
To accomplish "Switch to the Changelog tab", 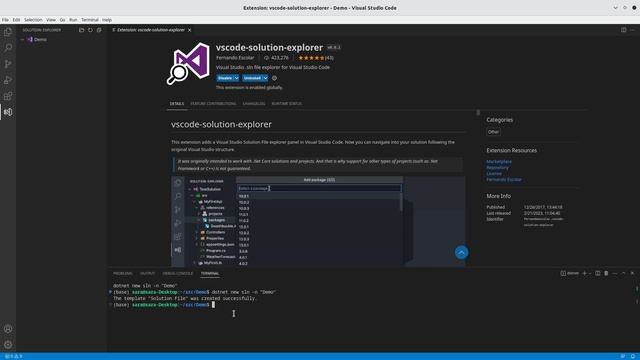I will coord(254,104).
